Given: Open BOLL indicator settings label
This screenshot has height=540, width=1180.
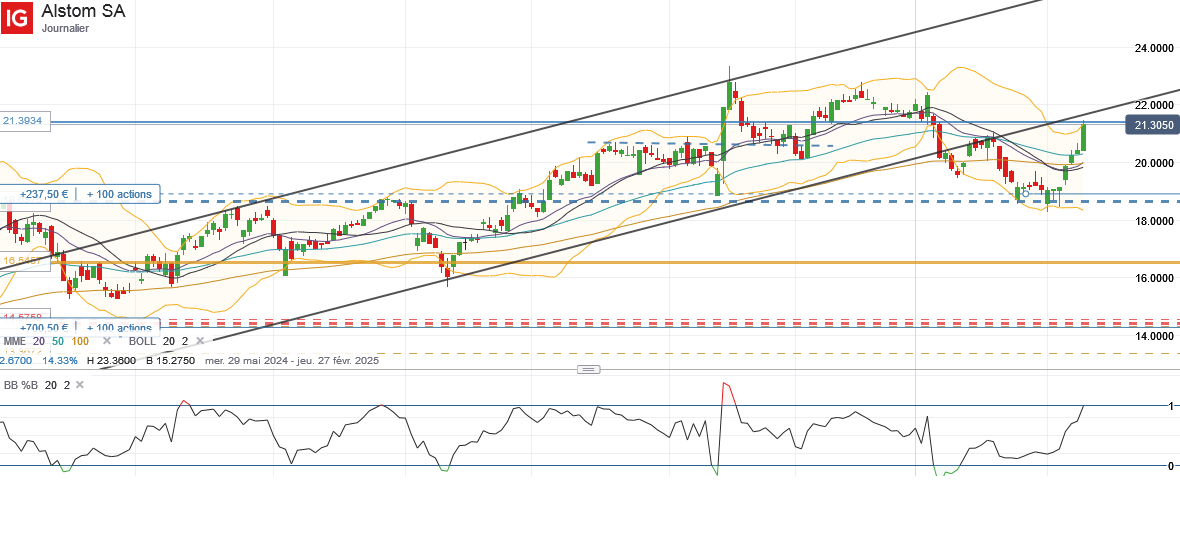Looking at the screenshot, I should tap(142, 341).
